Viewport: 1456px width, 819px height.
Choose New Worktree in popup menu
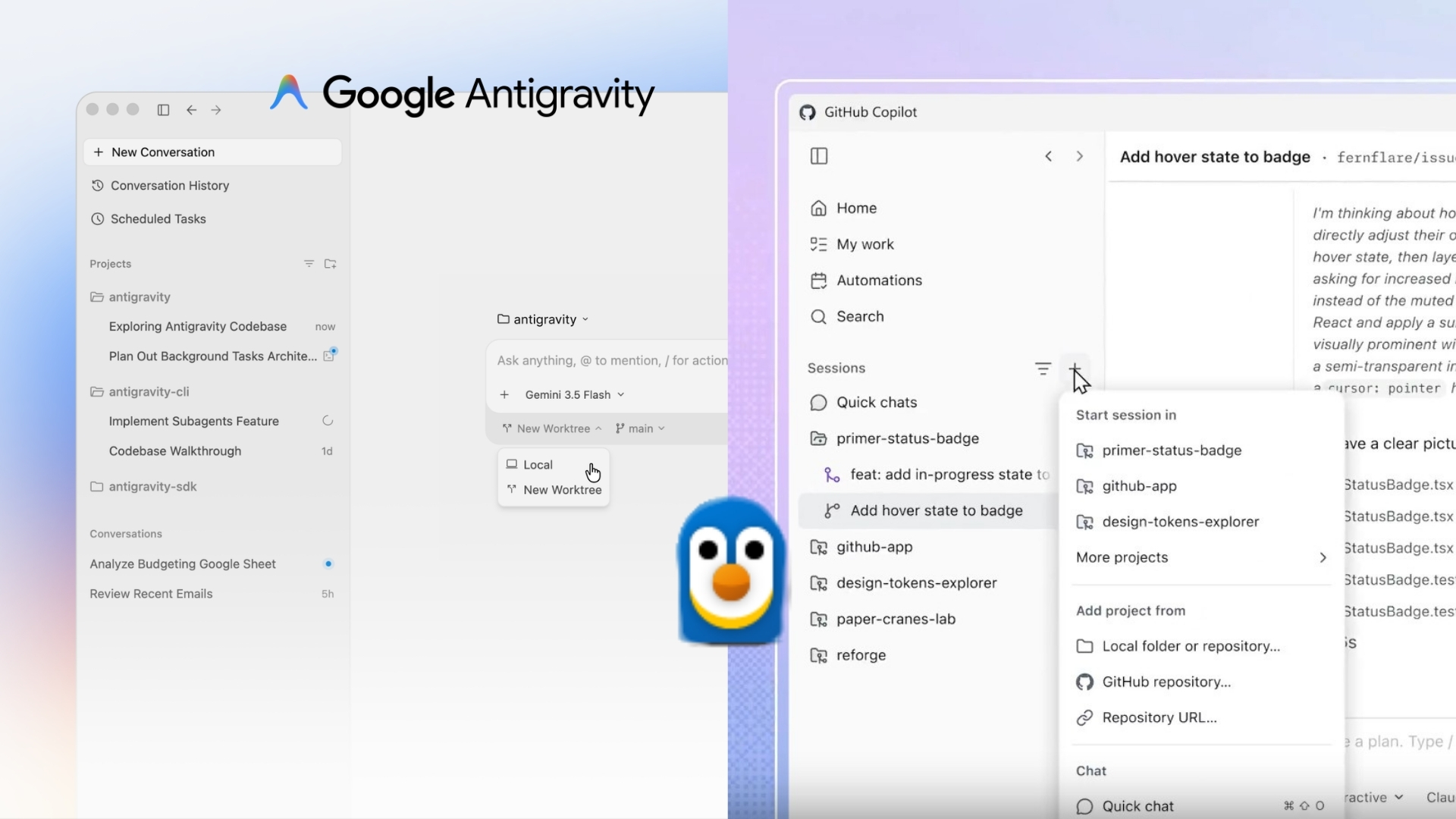[554, 490]
